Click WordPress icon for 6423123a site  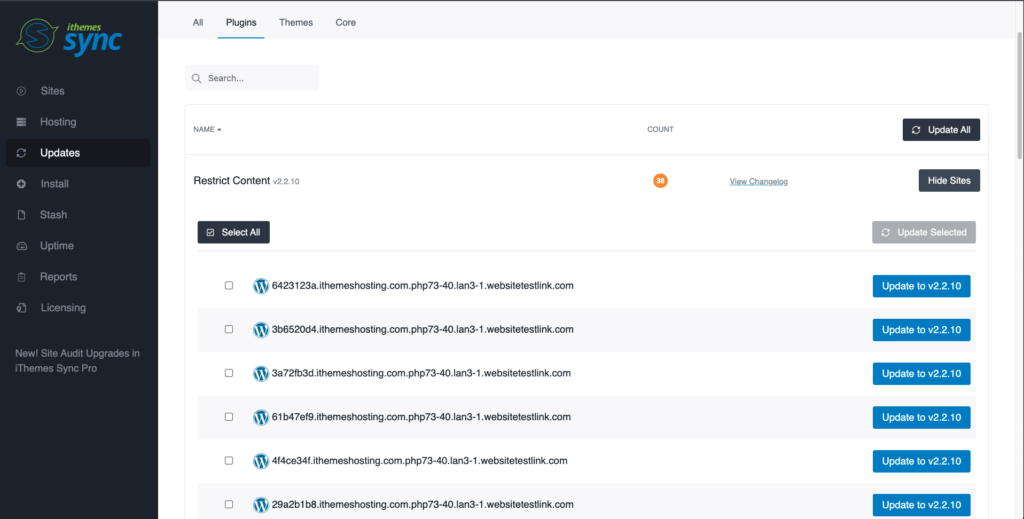(261, 286)
